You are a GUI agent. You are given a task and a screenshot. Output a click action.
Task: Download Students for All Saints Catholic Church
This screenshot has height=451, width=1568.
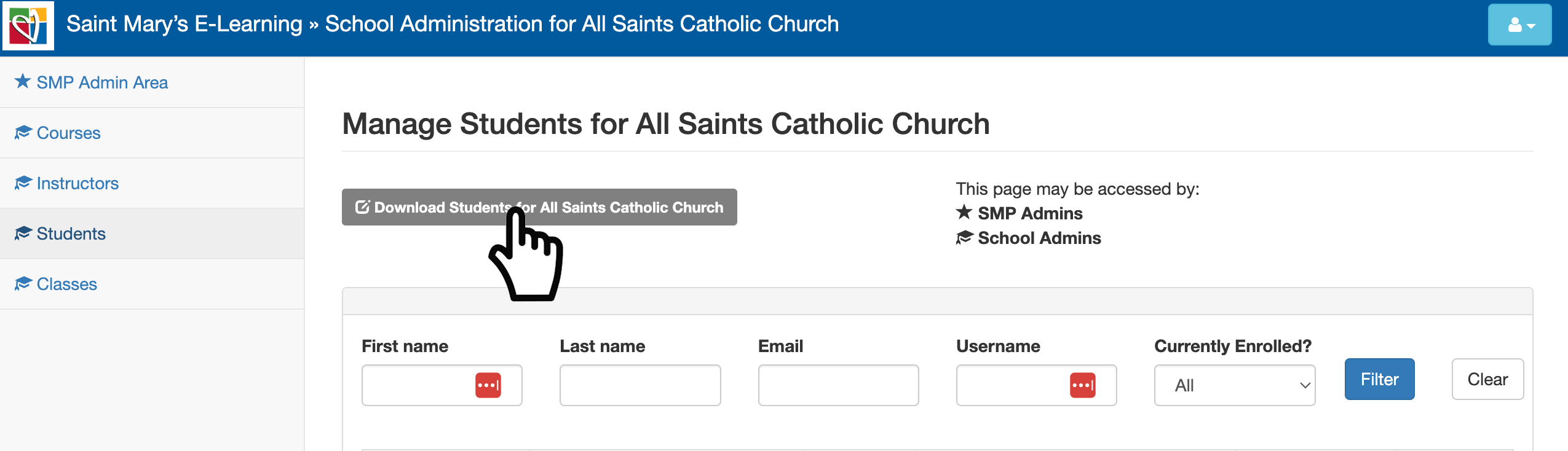tap(539, 207)
